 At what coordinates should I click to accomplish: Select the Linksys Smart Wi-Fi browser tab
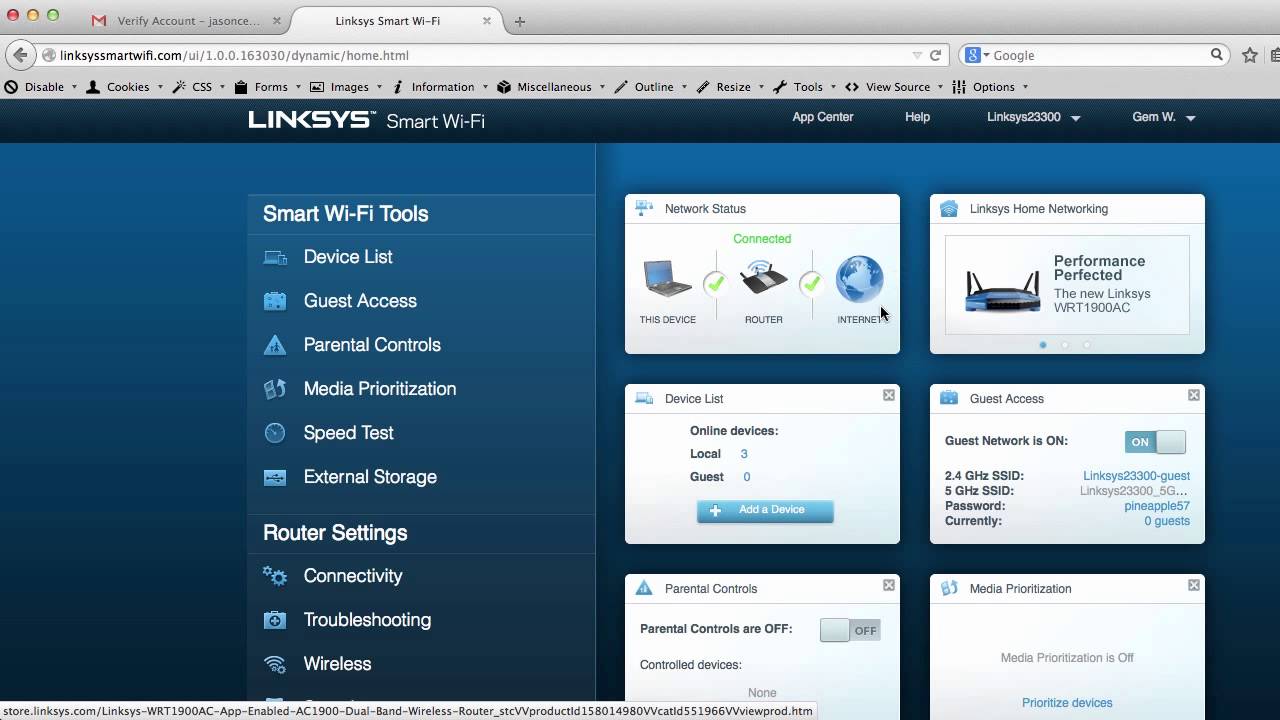tap(387, 20)
